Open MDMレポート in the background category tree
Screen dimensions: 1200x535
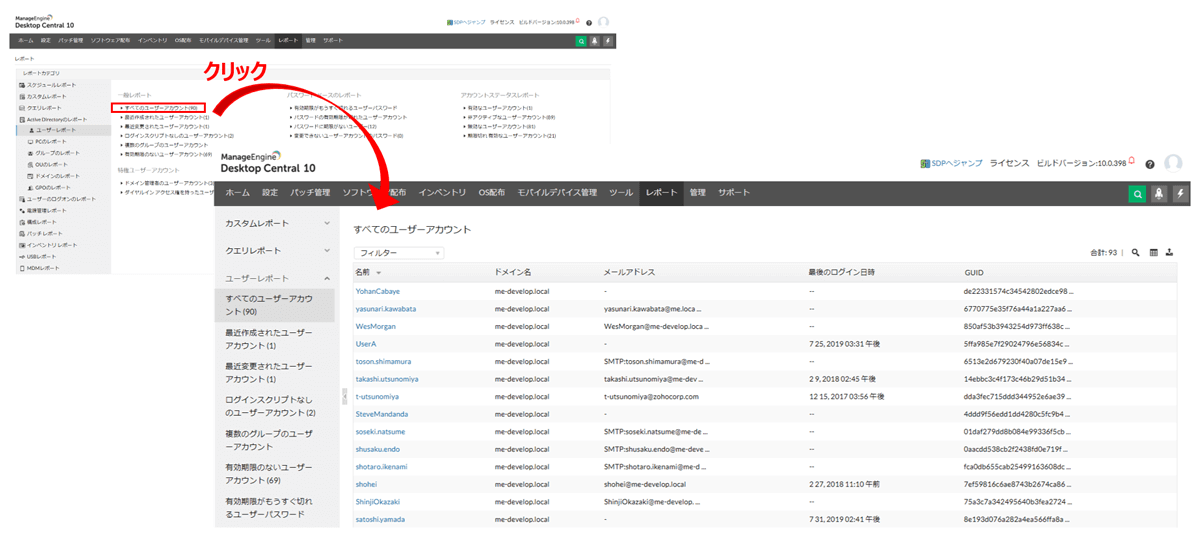click(43, 268)
